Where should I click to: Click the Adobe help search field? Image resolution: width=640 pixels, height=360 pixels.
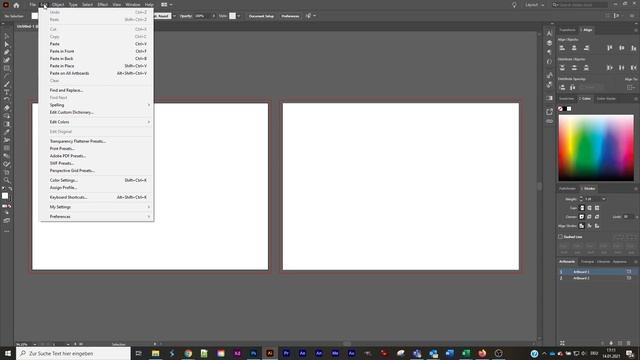[x=580, y=5]
